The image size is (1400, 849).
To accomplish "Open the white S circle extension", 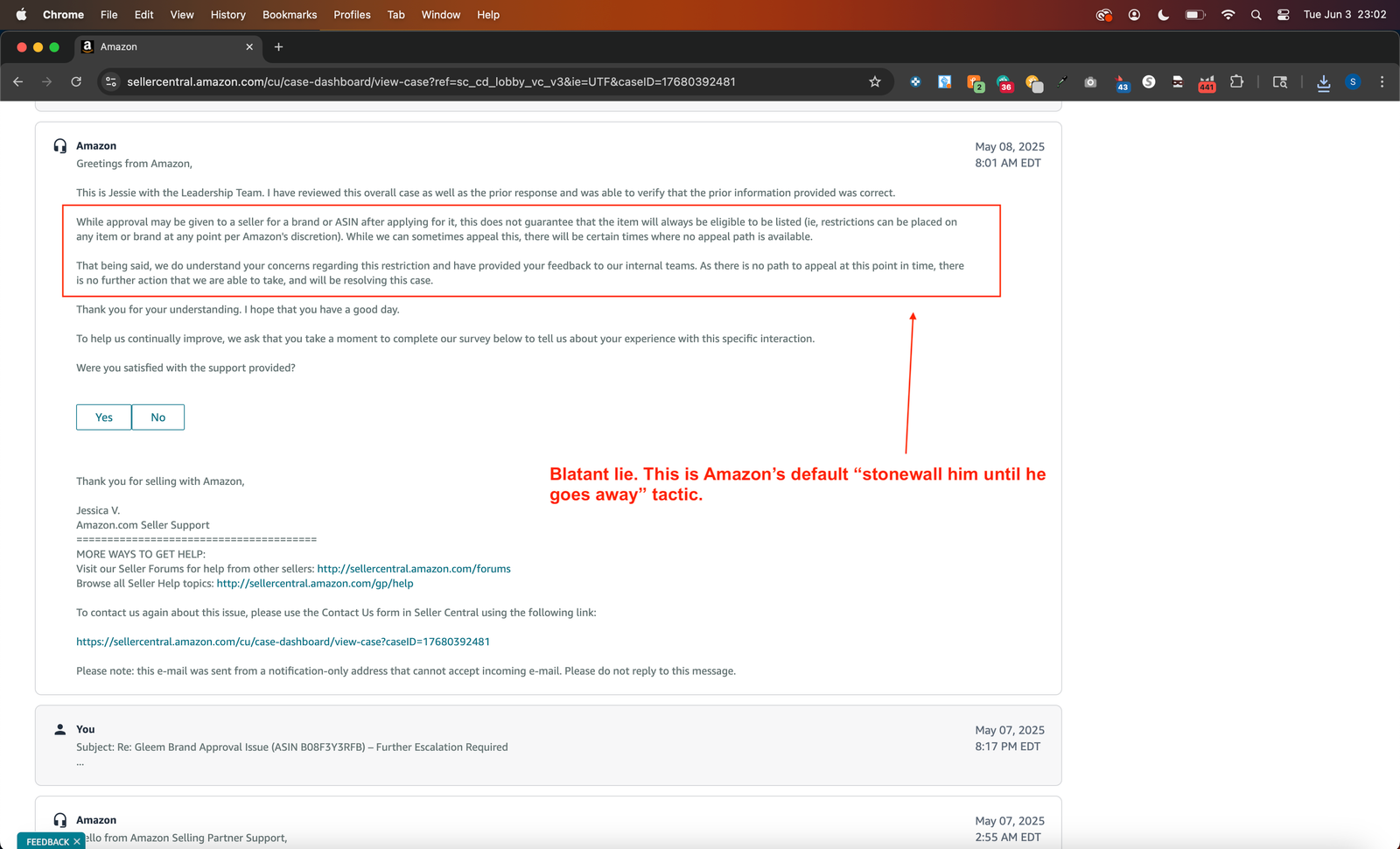I will click(1149, 81).
